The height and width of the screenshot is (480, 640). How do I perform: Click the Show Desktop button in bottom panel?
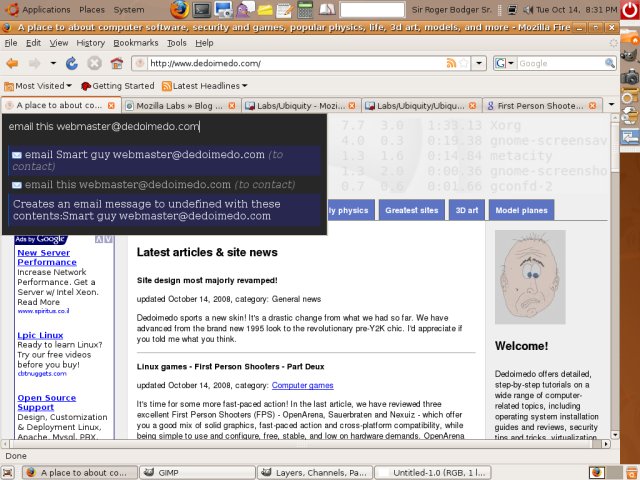click(x=8, y=472)
